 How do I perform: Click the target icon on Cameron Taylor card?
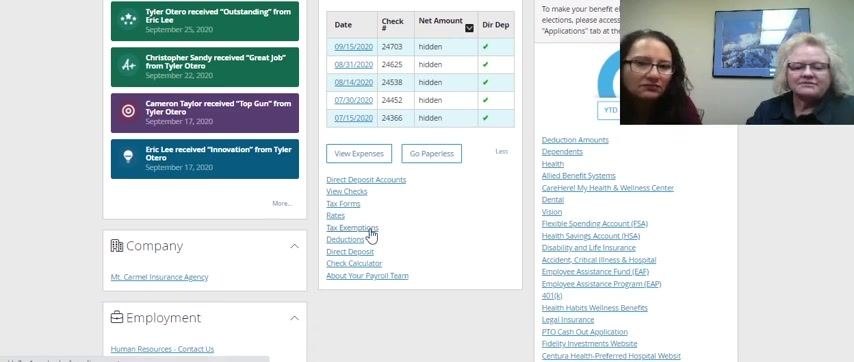[x=128, y=111]
